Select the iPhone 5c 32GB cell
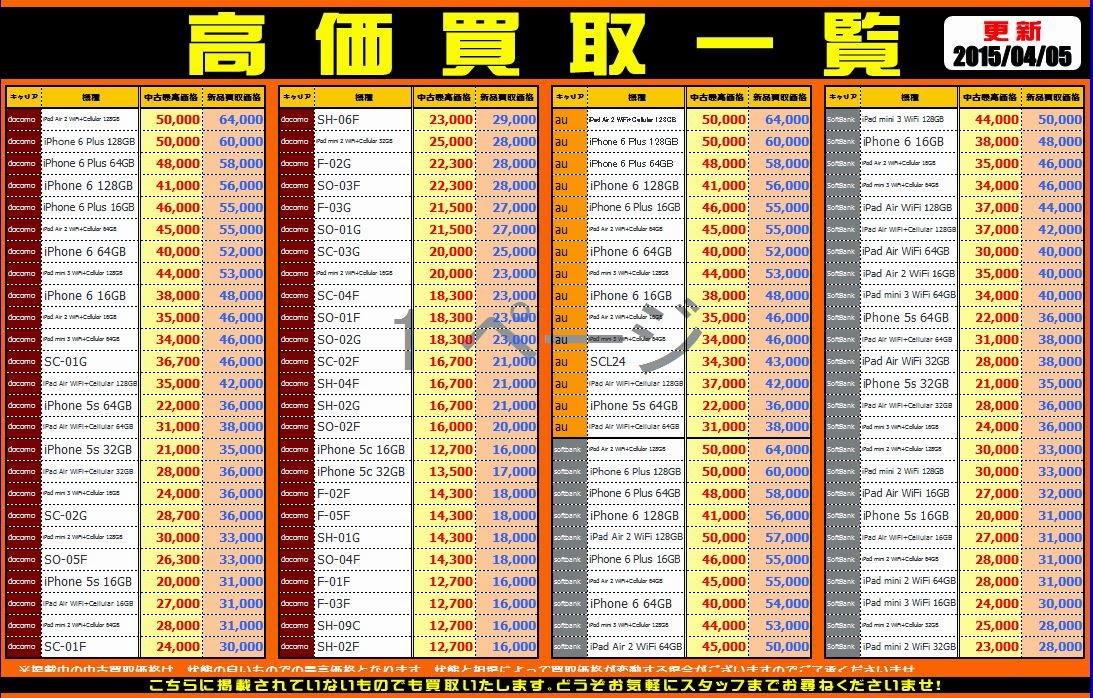Image resolution: width=1093 pixels, height=698 pixels. pyautogui.click(x=363, y=472)
